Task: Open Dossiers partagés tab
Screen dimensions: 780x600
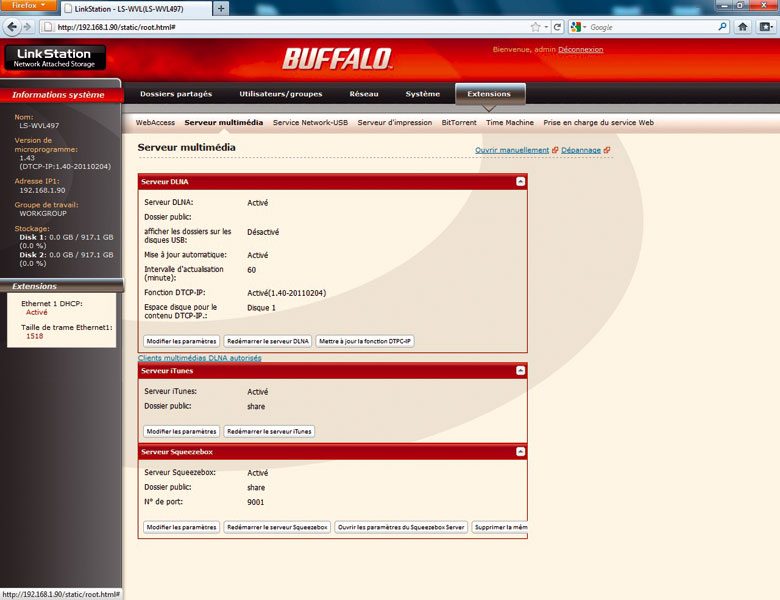Action: point(176,94)
